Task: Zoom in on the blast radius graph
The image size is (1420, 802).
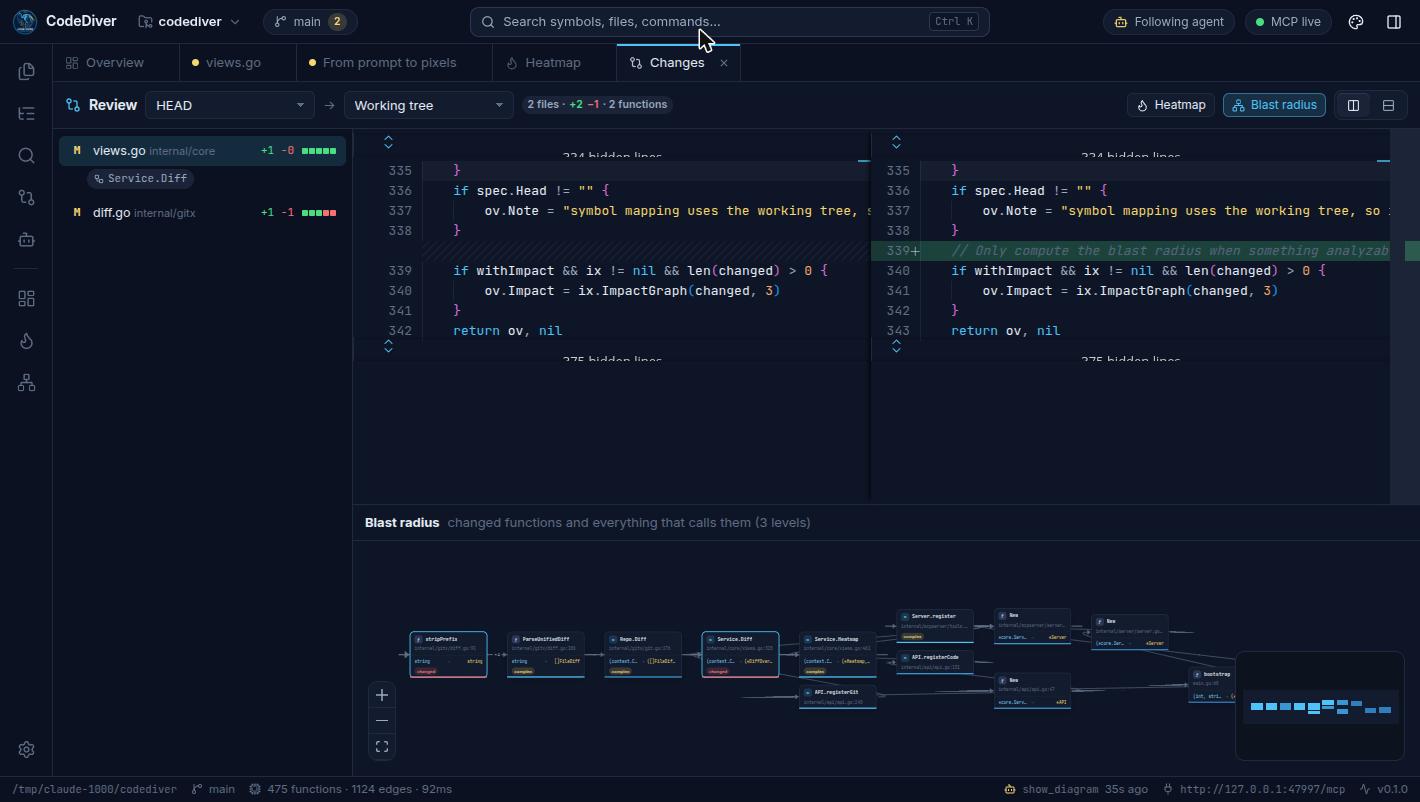Action: tap(382, 695)
